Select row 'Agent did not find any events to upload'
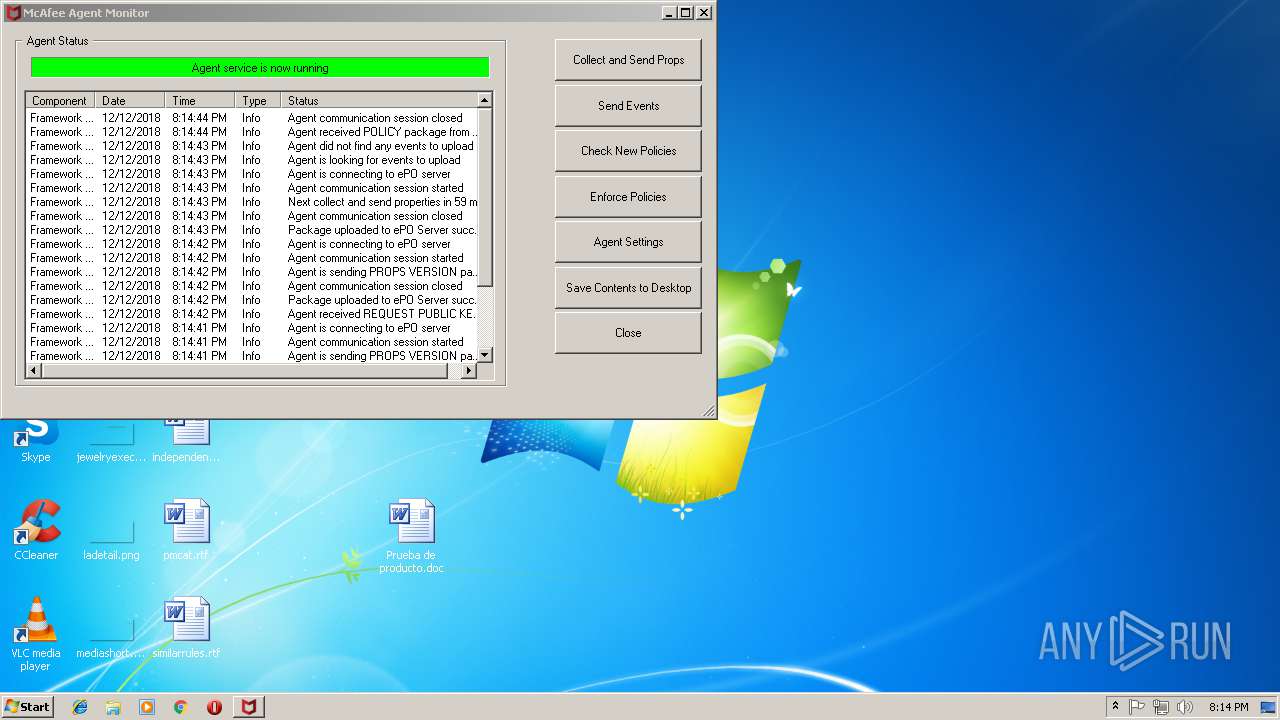Image resolution: width=1280 pixels, height=720 pixels. pyautogui.click(x=252, y=146)
